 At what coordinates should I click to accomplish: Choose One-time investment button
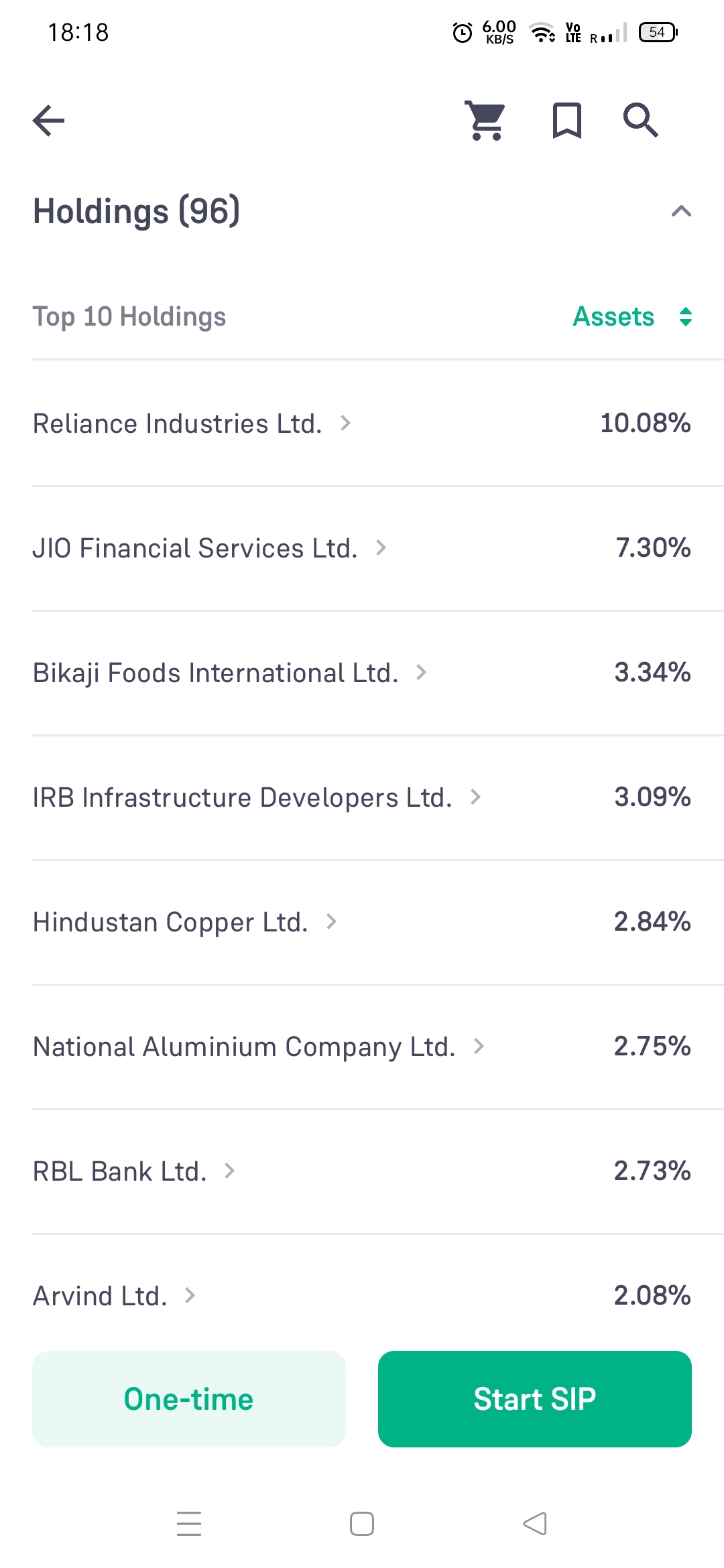point(189,1399)
